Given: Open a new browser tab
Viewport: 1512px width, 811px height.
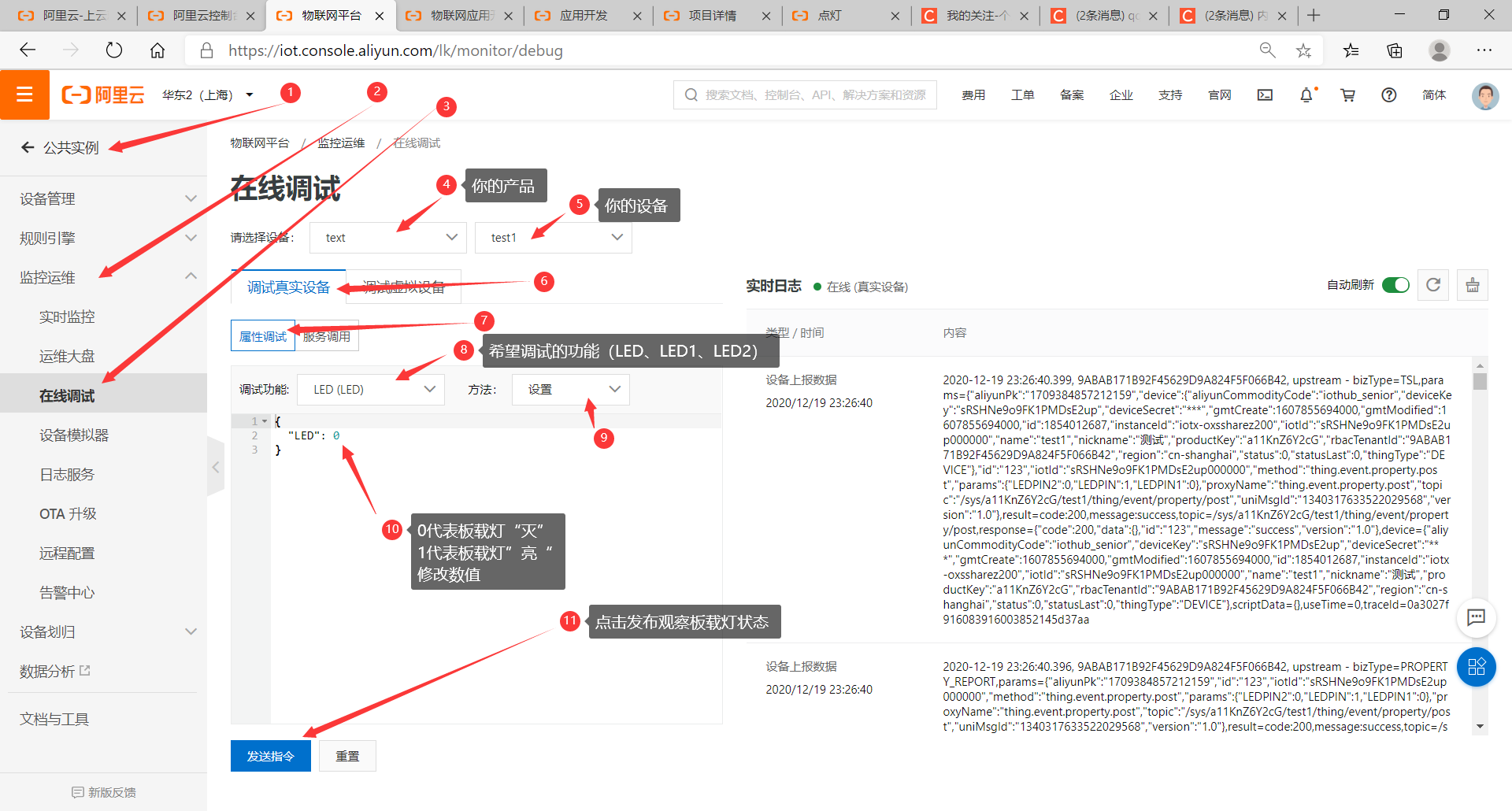Looking at the screenshot, I should point(1314,15).
